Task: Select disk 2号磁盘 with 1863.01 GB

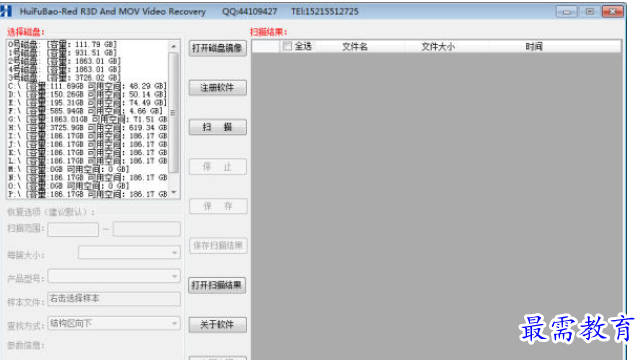Action: pyautogui.click(x=64, y=61)
